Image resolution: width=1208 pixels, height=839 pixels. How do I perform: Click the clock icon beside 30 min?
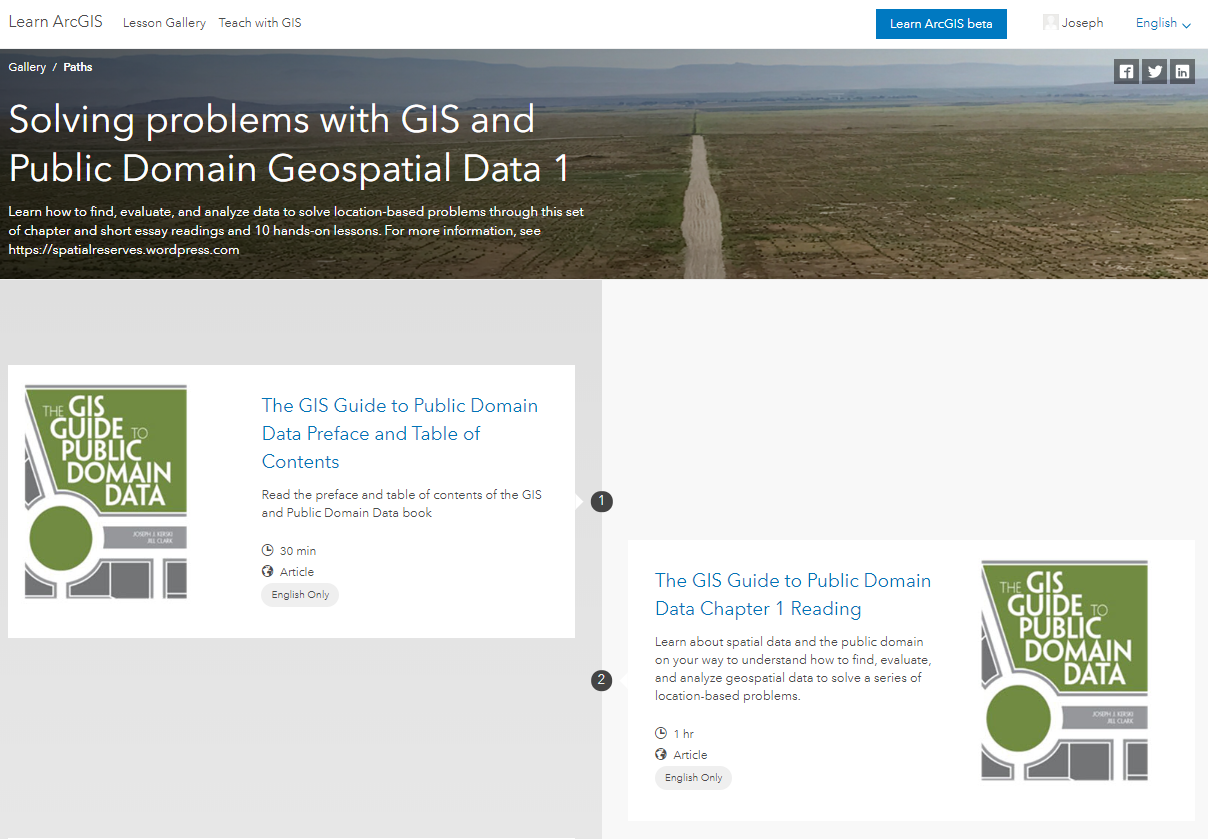pyautogui.click(x=267, y=550)
